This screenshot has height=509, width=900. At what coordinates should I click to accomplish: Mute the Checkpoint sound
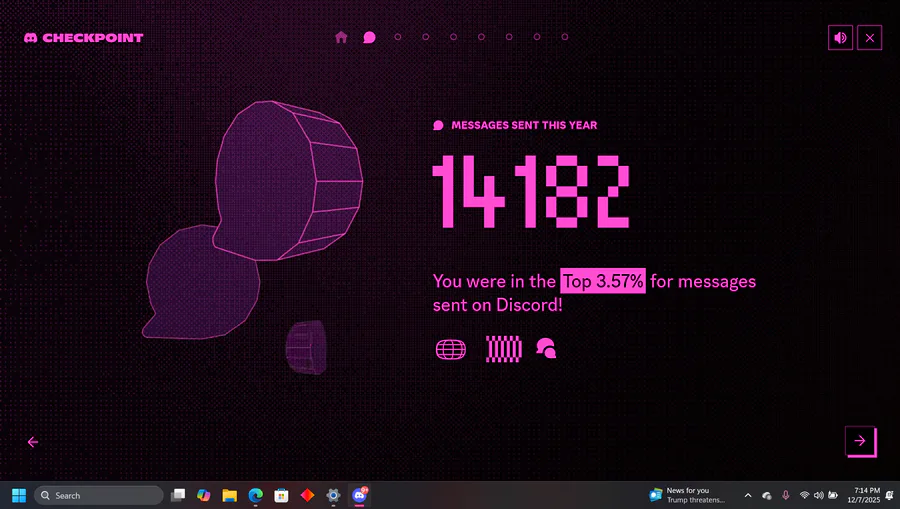840,38
